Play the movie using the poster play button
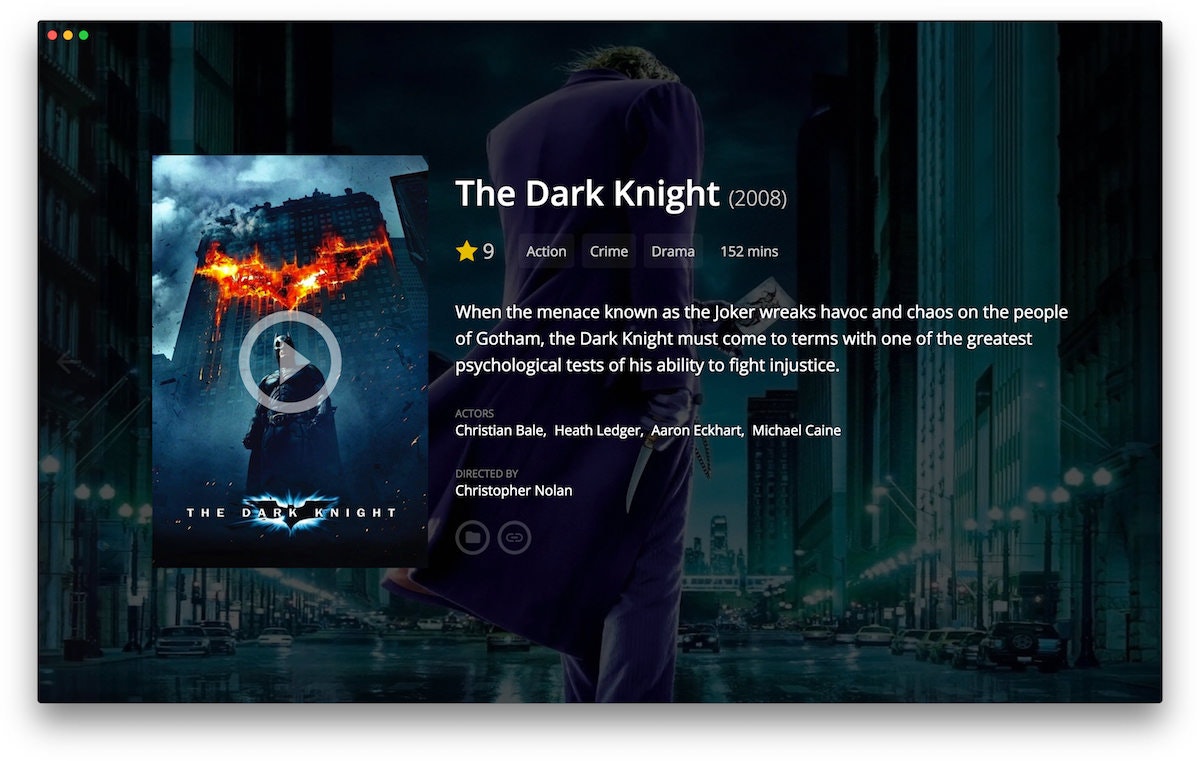Viewport: 1200px width, 761px height. point(290,361)
